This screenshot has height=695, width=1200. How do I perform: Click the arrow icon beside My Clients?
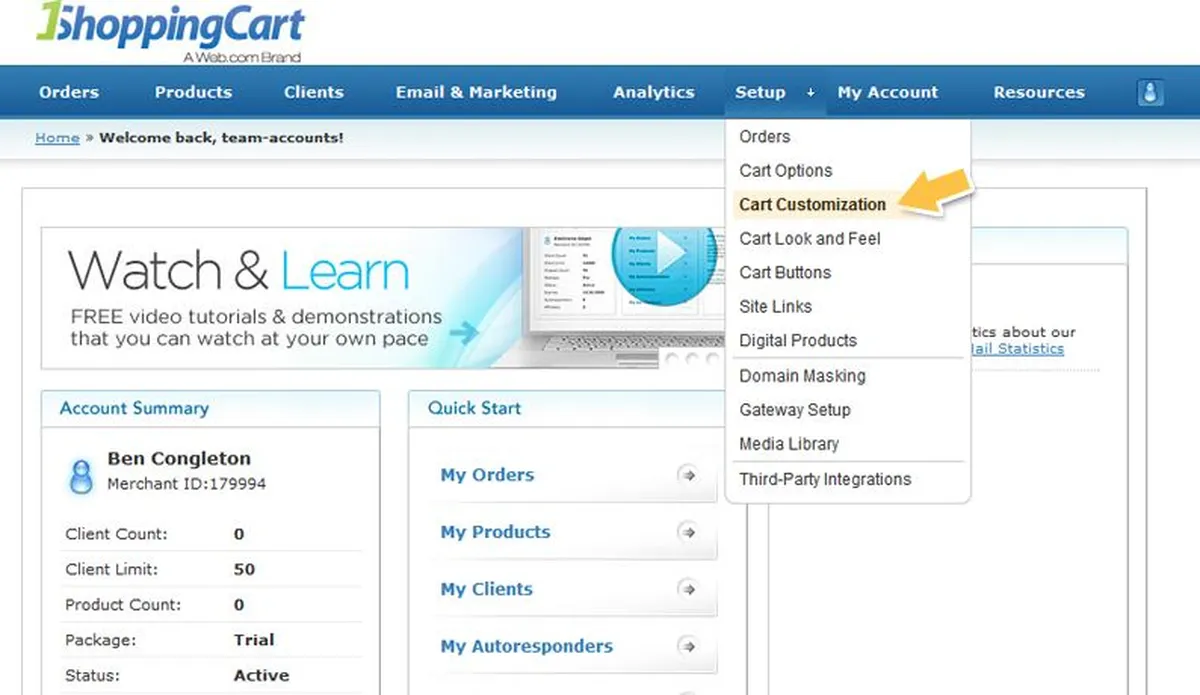pyautogui.click(x=687, y=589)
